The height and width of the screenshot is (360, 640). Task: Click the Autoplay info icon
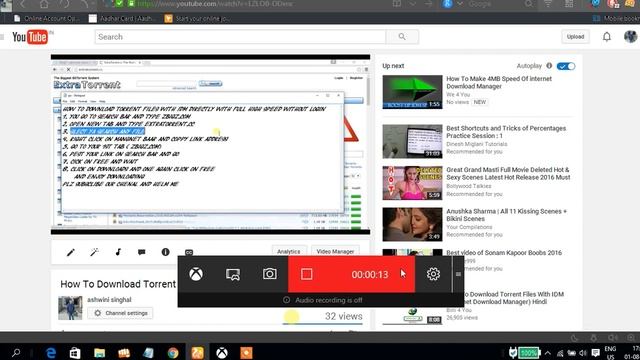(x=549, y=66)
